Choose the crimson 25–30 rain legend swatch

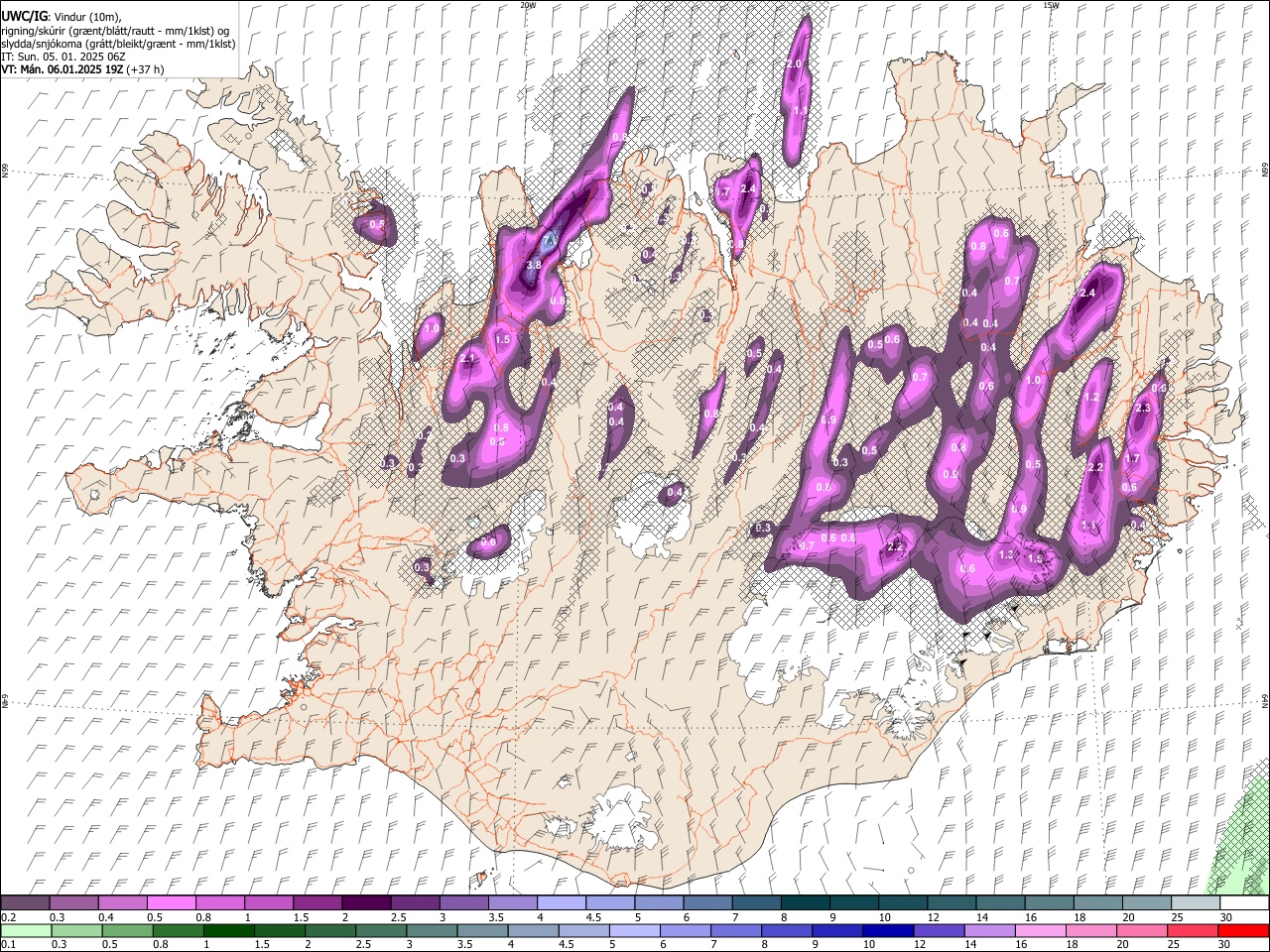click(x=1192, y=930)
